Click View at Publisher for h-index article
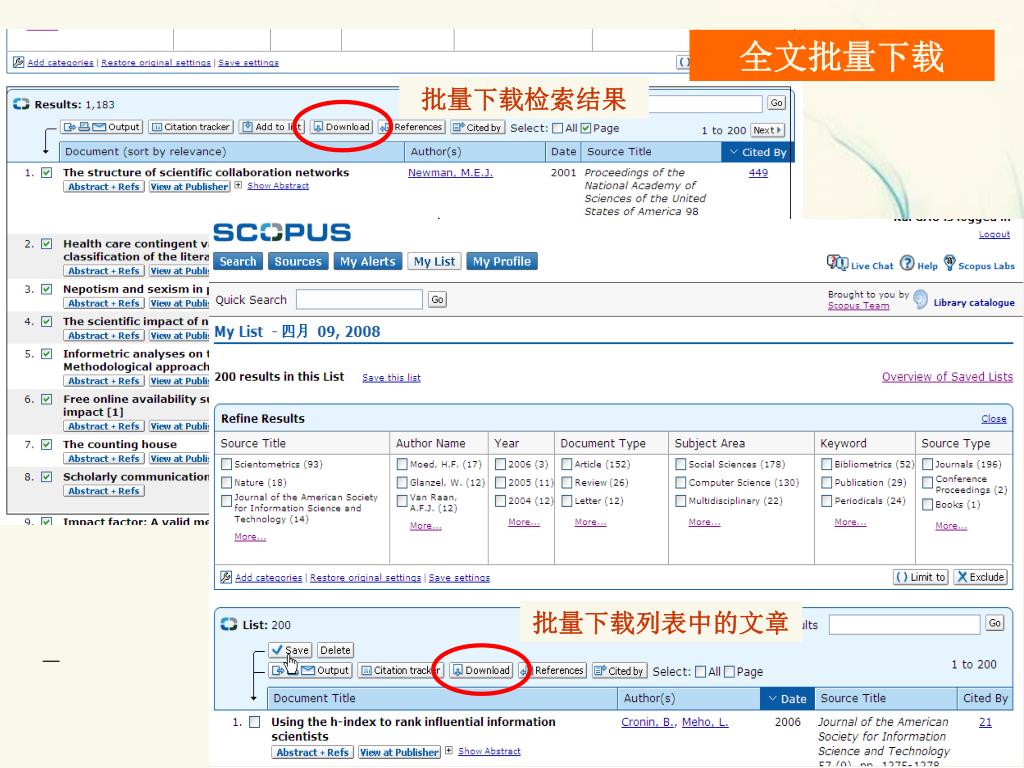 click(x=399, y=752)
